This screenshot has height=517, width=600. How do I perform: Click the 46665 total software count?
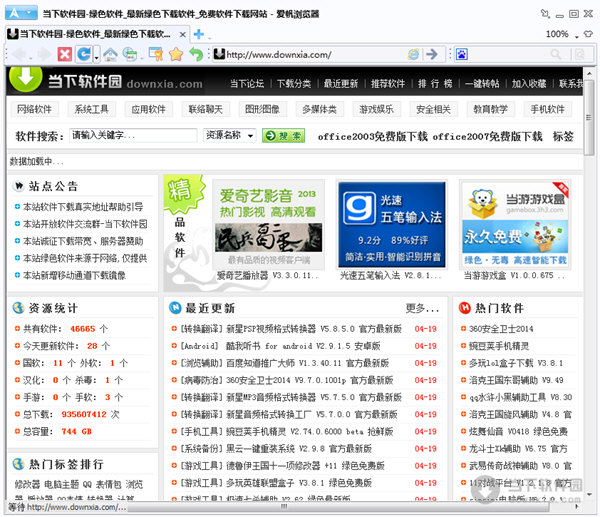pyautogui.click(x=83, y=329)
